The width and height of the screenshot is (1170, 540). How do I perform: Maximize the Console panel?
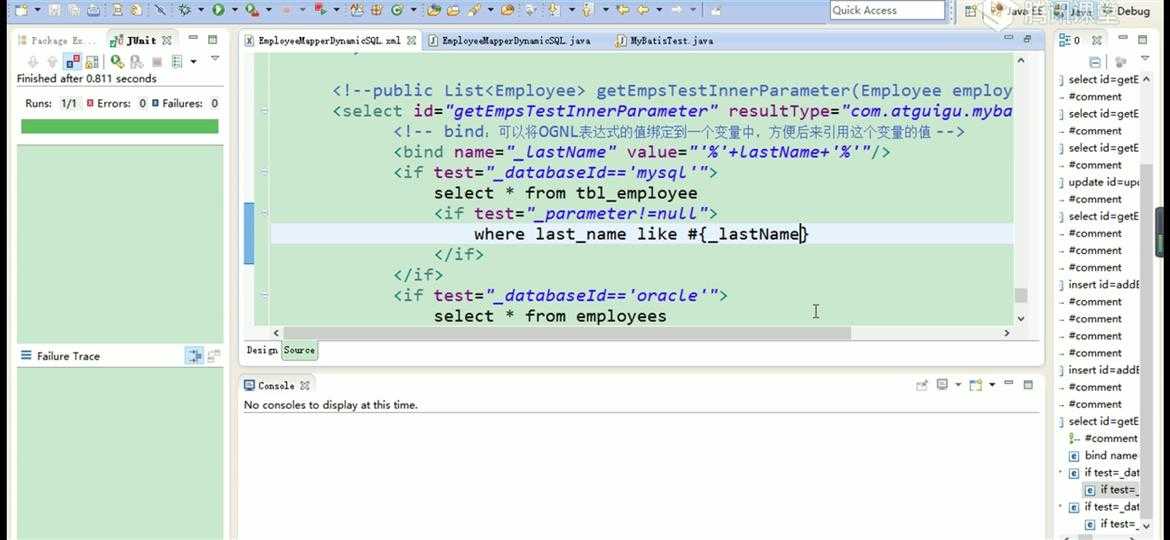click(x=1028, y=385)
